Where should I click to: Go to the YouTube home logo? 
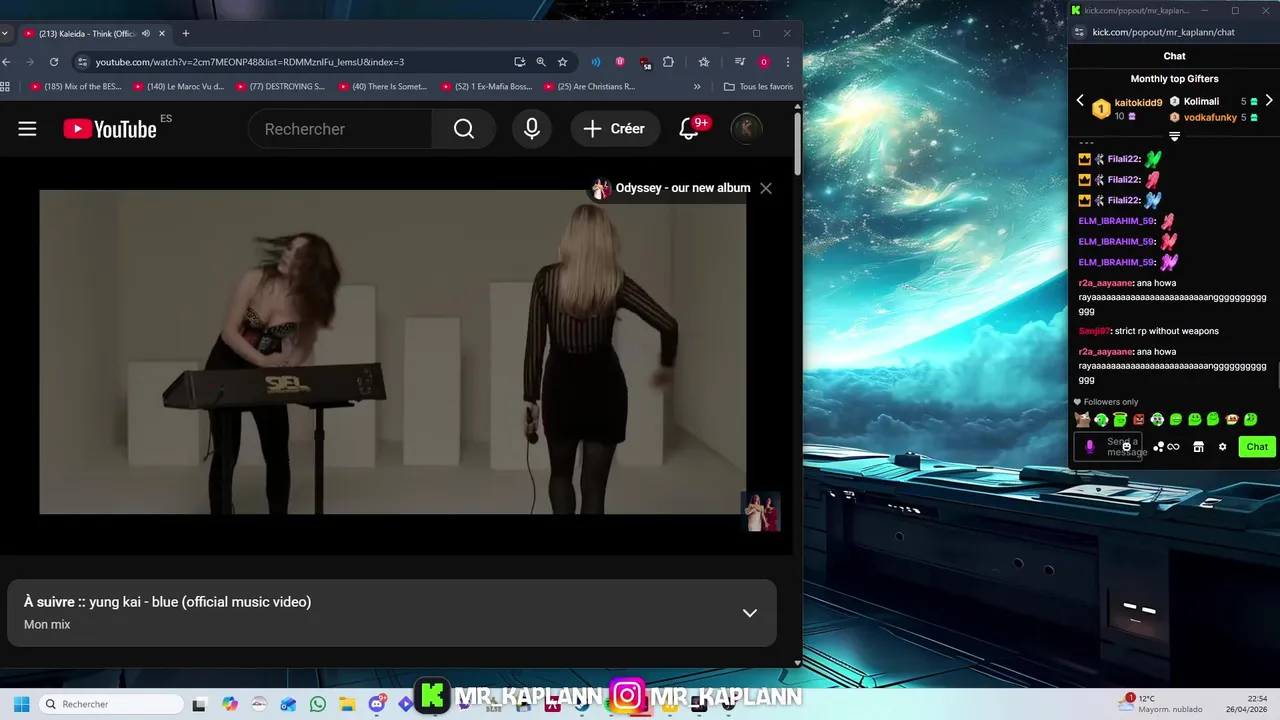110,129
